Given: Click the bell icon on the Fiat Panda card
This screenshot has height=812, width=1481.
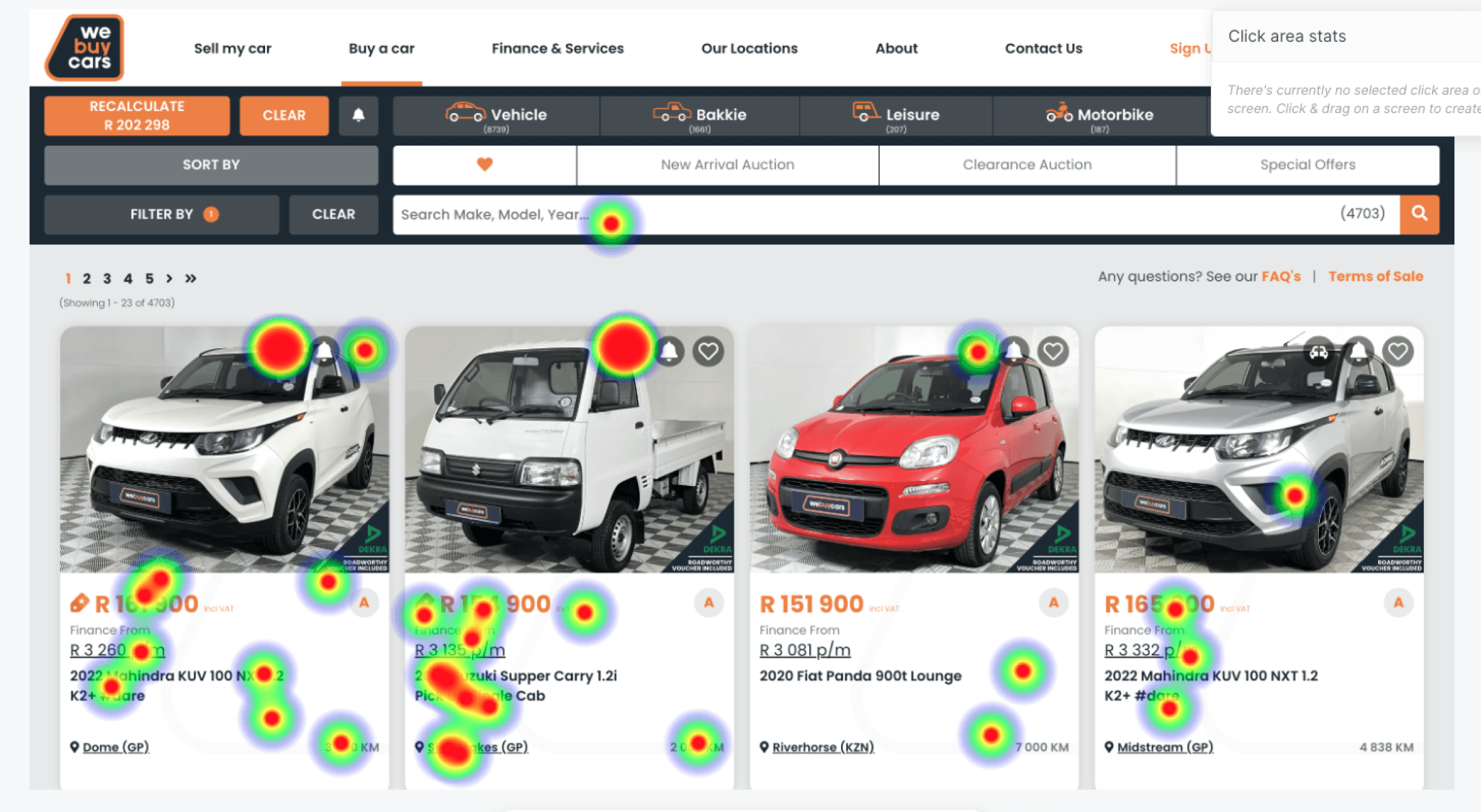Looking at the screenshot, I should tap(1014, 351).
